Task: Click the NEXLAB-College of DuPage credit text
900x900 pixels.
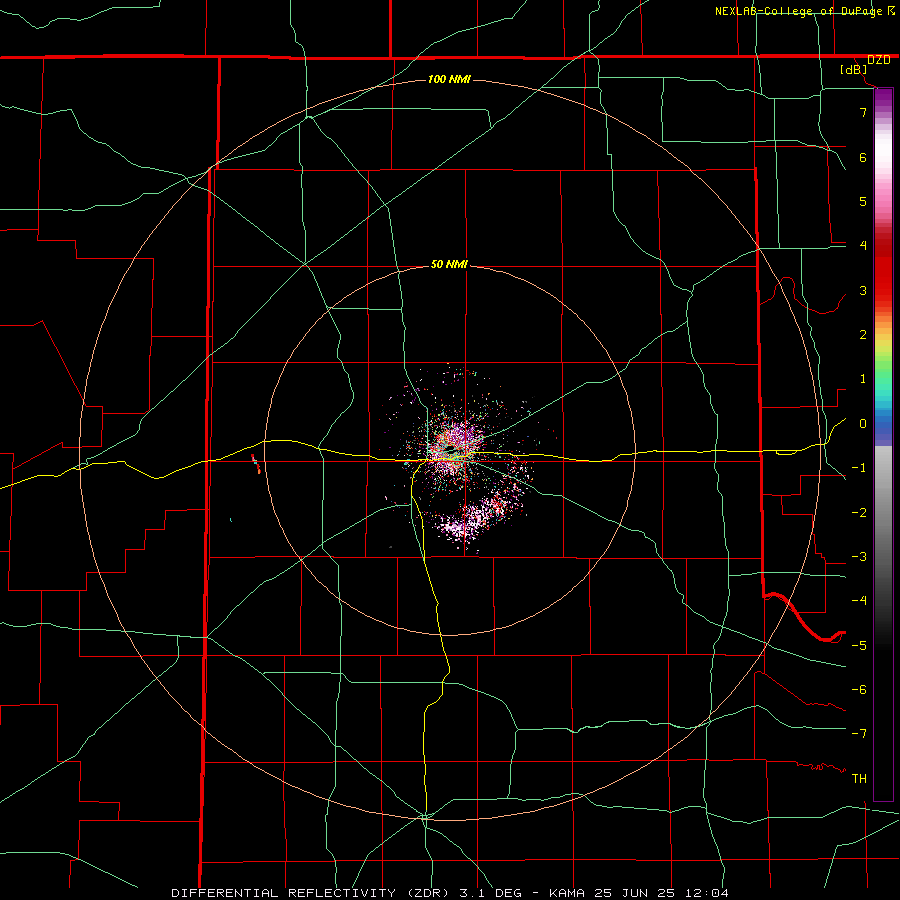Action: pos(798,11)
